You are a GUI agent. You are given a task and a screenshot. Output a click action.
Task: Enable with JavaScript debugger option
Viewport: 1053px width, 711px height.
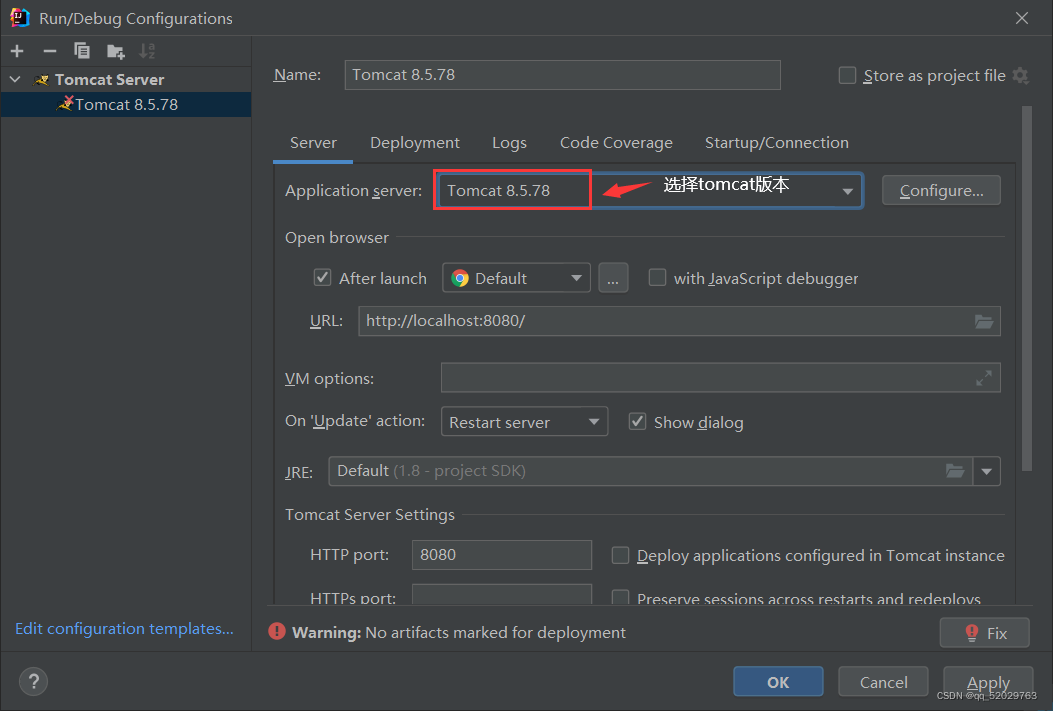[657, 277]
